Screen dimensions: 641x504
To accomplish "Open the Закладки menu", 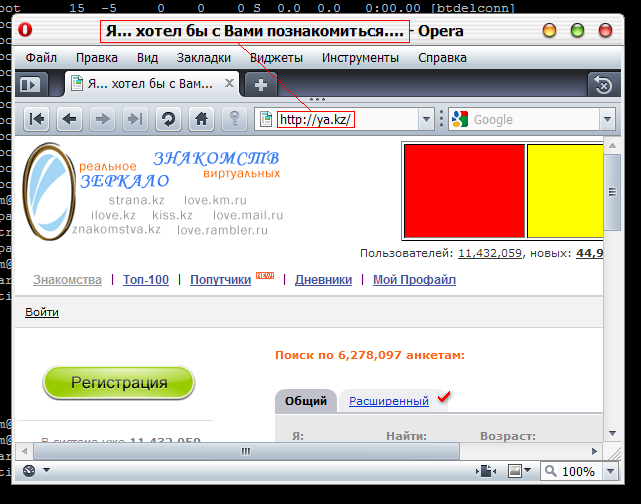I will [x=204, y=58].
